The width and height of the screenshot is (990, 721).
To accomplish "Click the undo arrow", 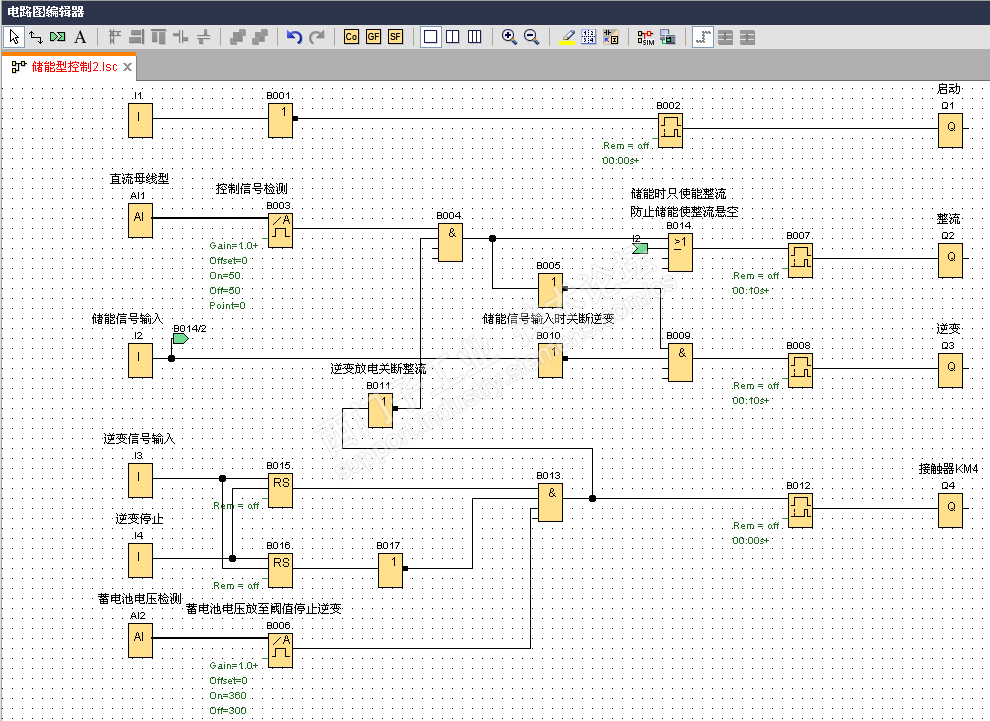I will pos(294,37).
